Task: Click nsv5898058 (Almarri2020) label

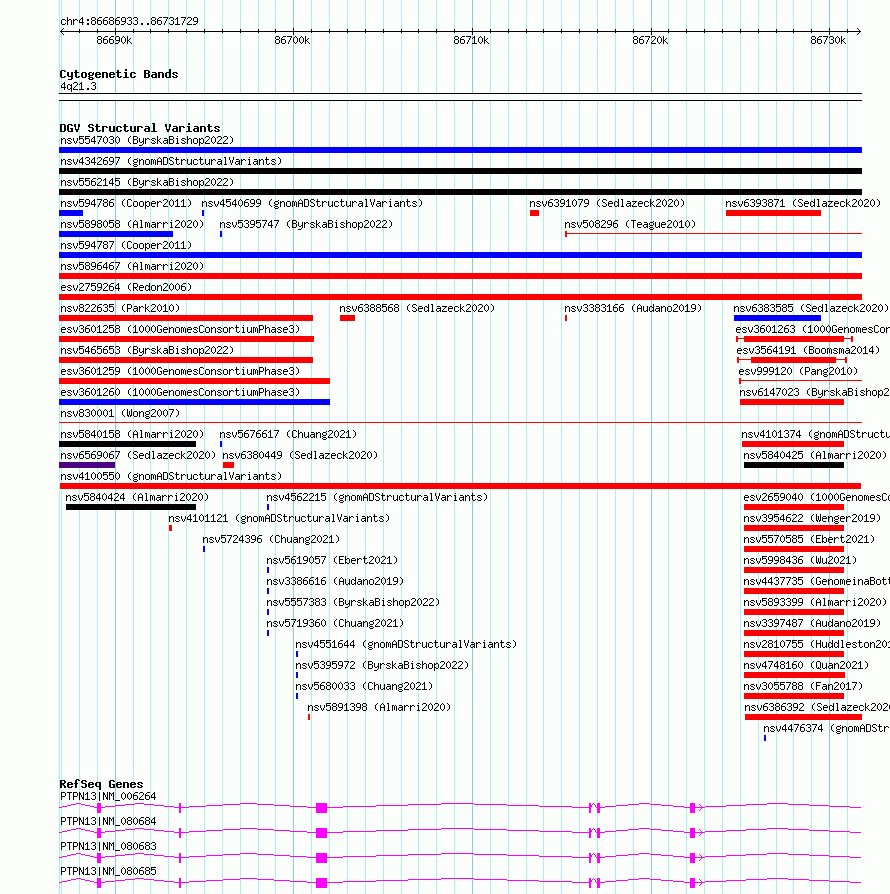Action: point(132,225)
